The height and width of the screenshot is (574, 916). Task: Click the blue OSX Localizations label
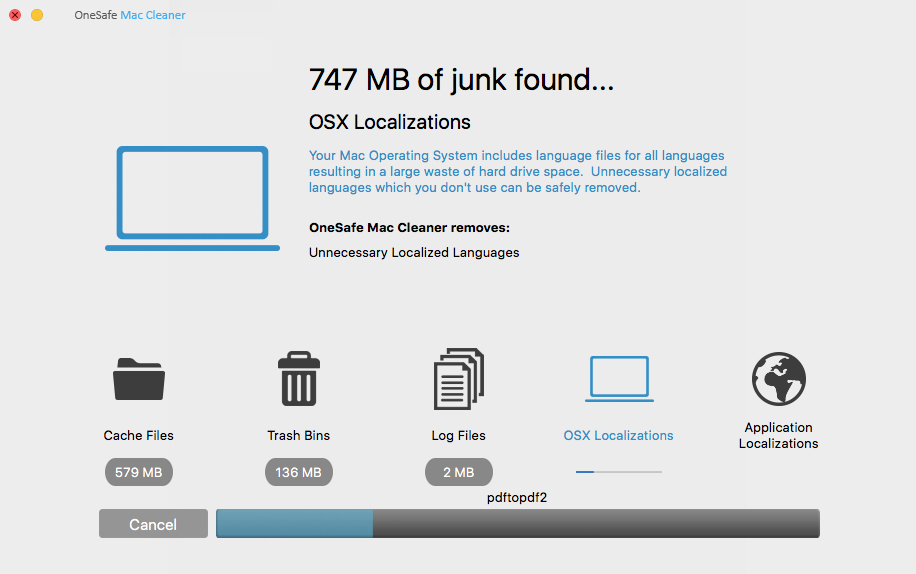tap(618, 436)
